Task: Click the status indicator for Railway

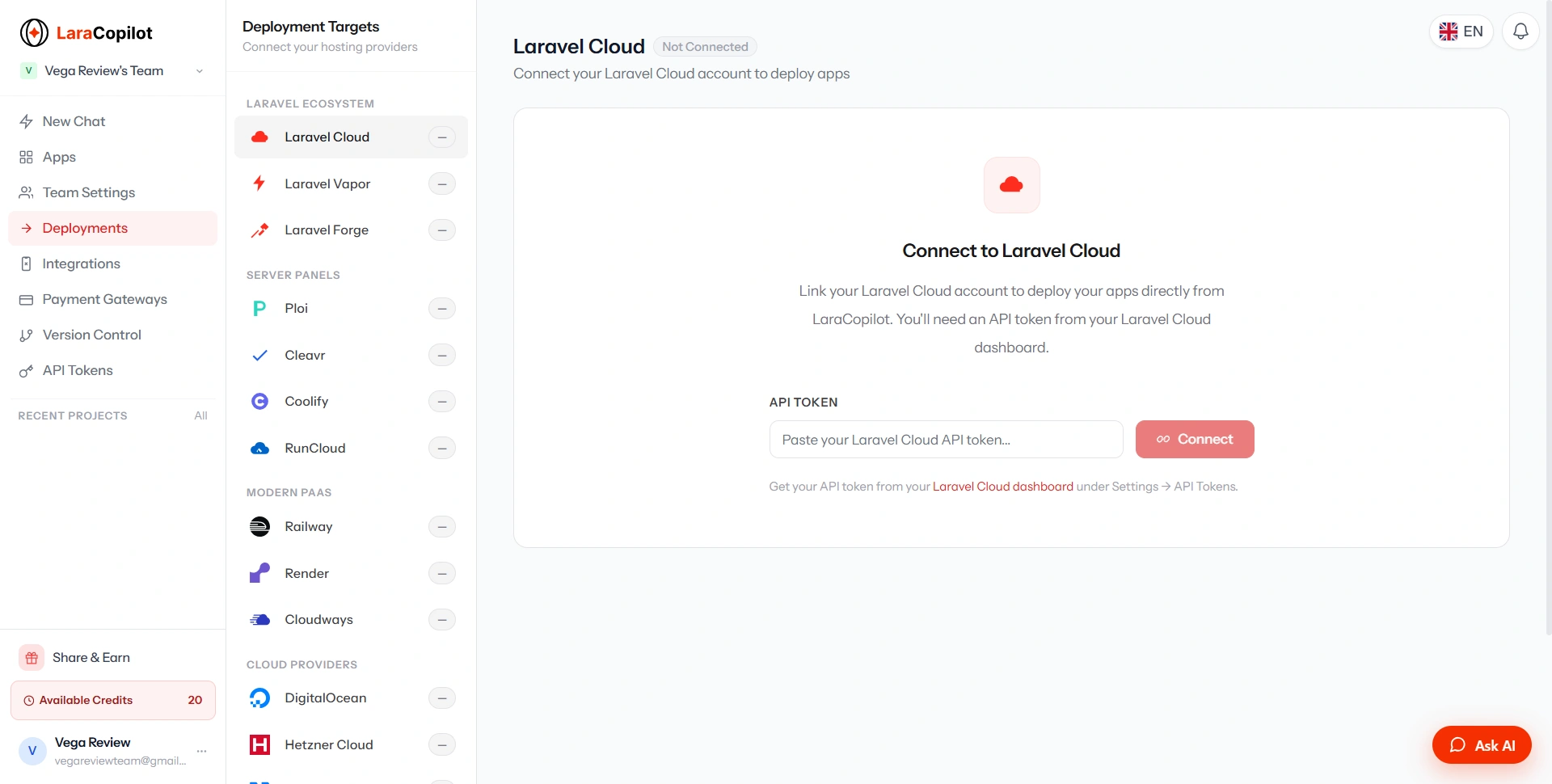Action: (442, 527)
